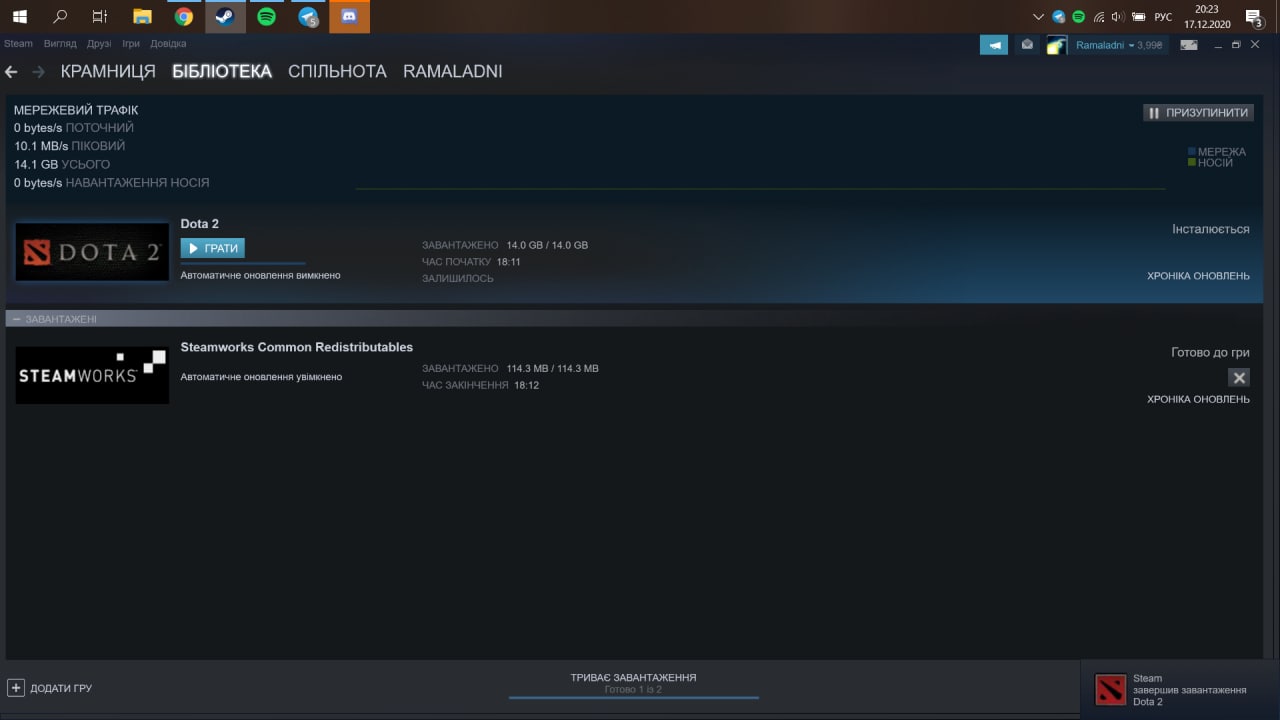Open the Вигляд menu
This screenshot has width=1280, height=720.
[x=60, y=44]
